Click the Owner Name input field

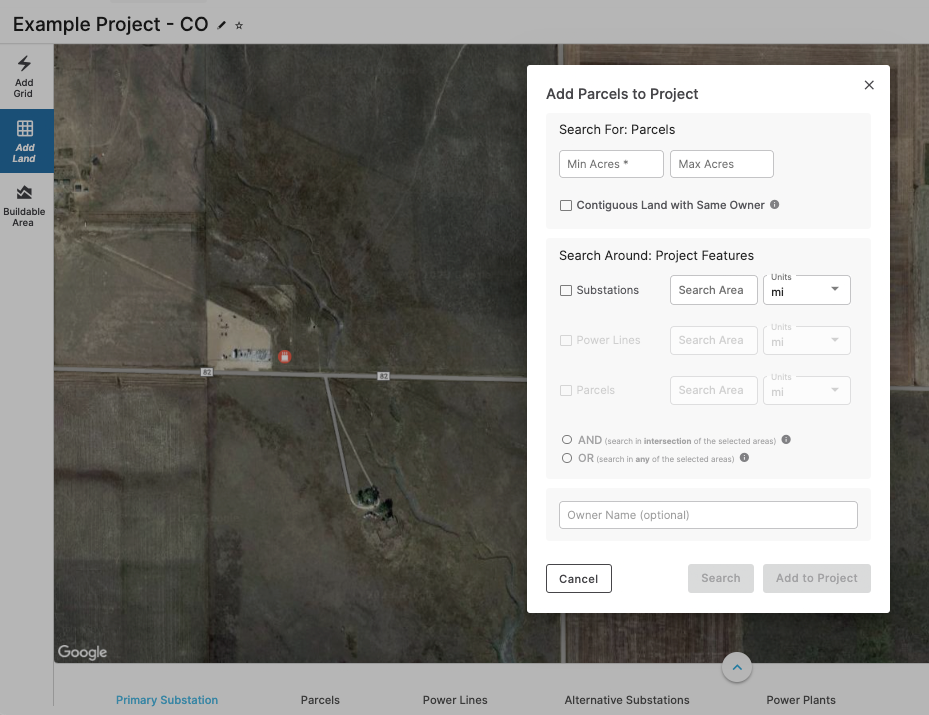pyautogui.click(x=708, y=515)
